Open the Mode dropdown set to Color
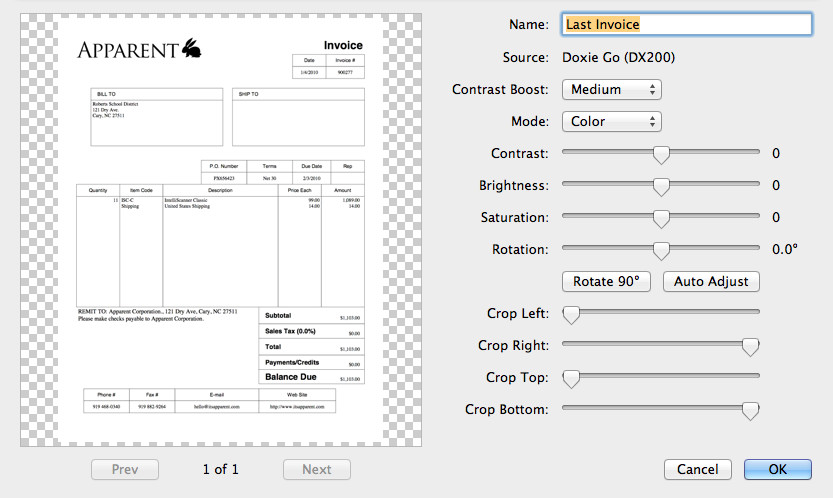 (x=611, y=121)
